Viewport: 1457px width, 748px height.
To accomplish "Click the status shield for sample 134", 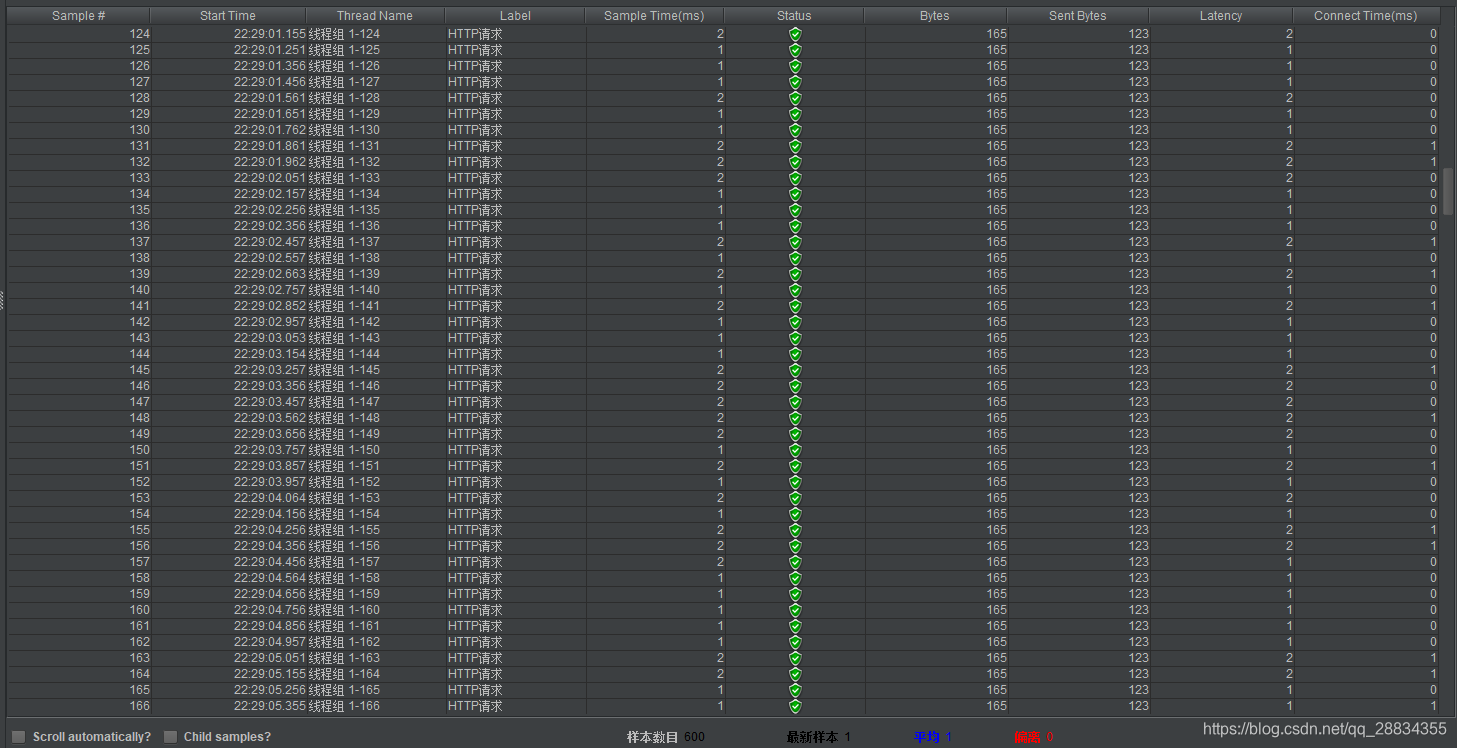I will (795, 194).
